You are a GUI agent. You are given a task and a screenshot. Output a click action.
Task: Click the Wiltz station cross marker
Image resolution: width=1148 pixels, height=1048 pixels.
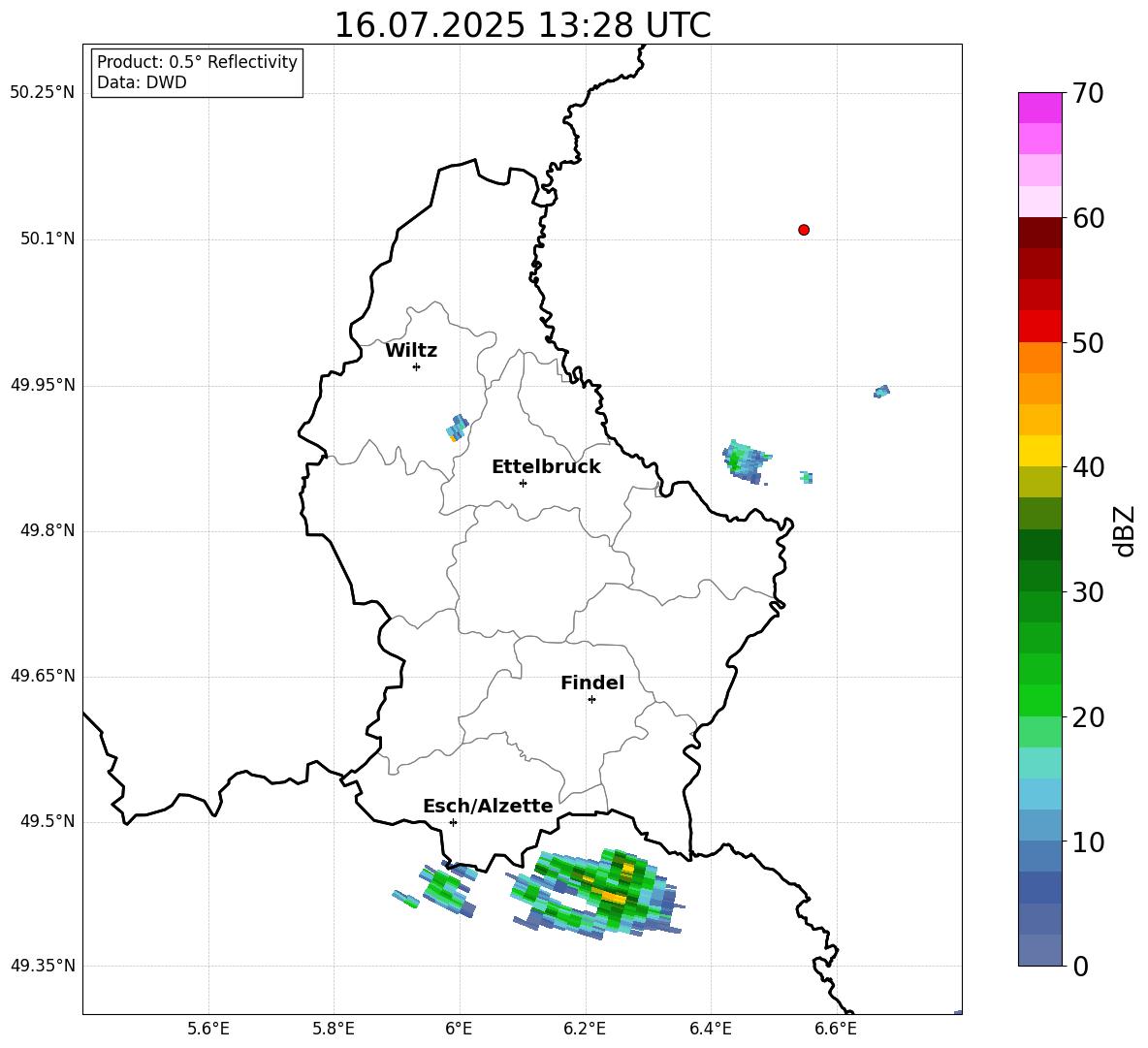pyautogui.click(x=417, y=366)
